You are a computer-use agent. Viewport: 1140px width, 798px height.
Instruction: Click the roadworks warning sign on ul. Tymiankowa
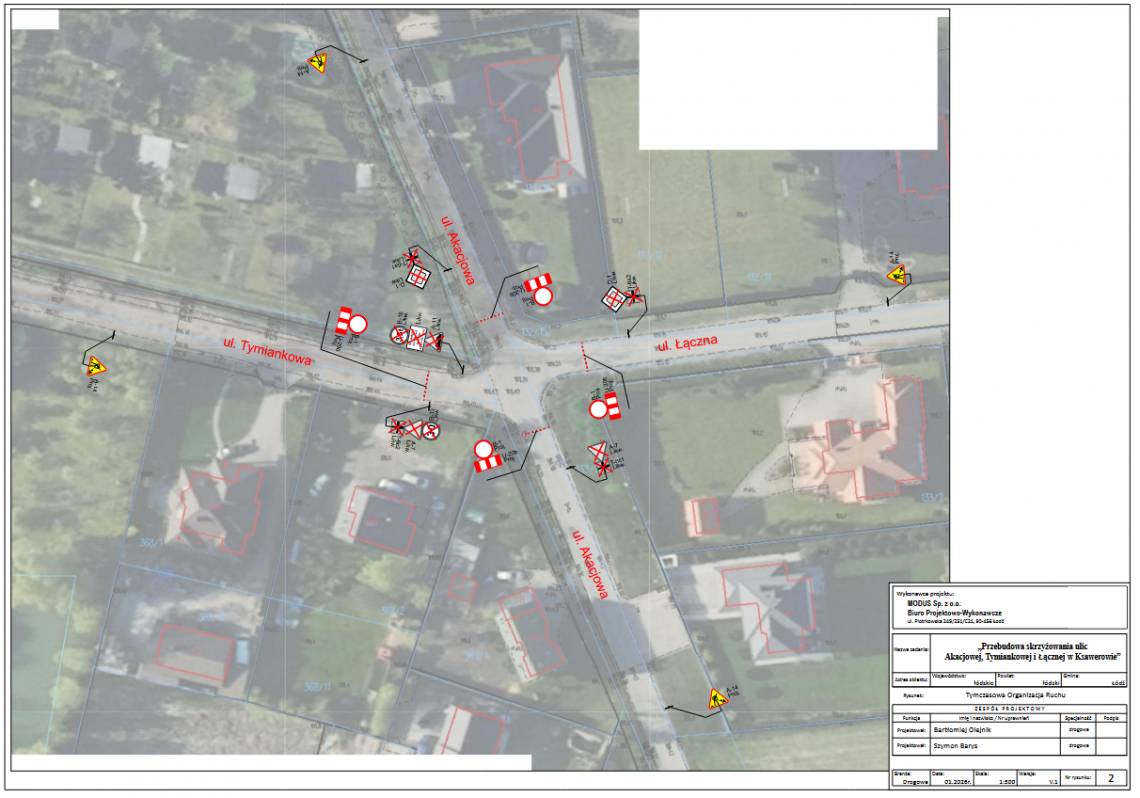tap(95, 367)
